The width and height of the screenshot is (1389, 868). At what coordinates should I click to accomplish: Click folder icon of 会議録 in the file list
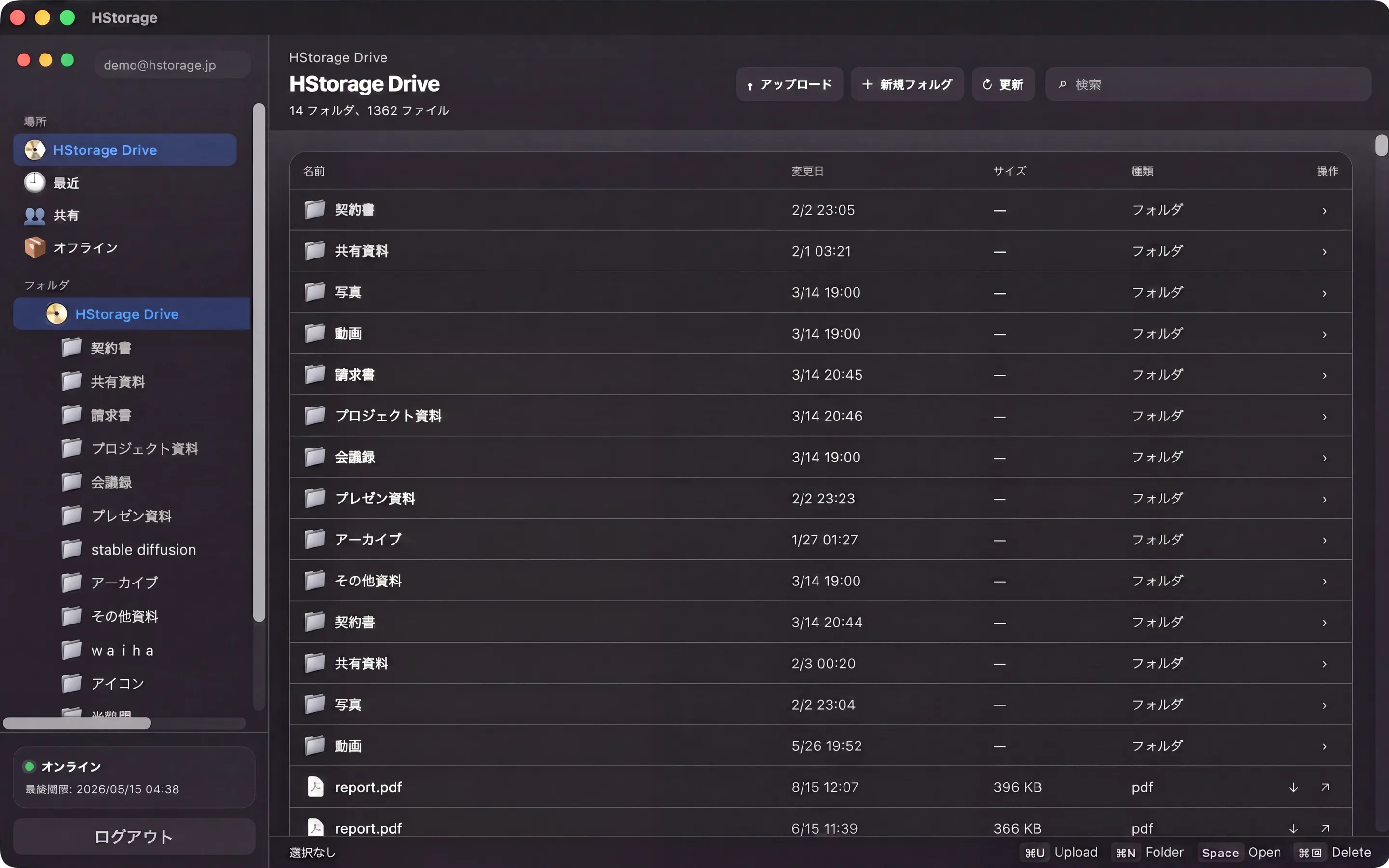coord(314,457)
